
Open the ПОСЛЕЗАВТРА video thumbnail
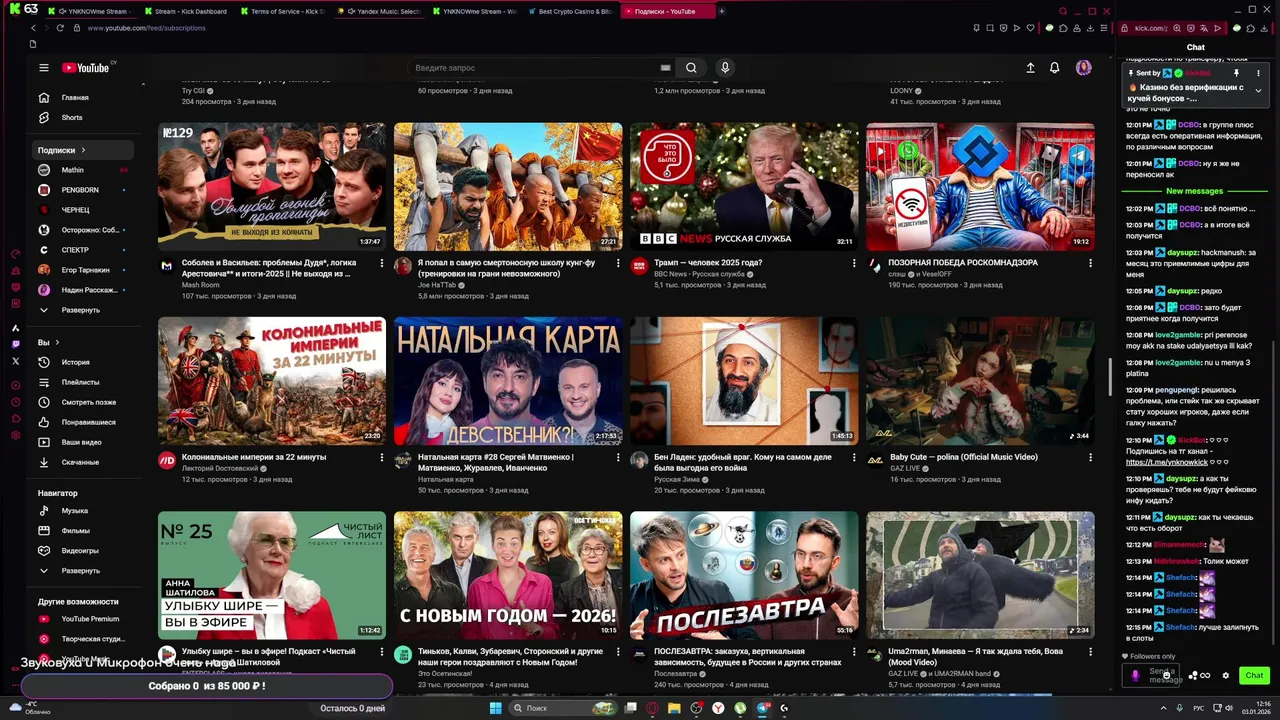pos(744,575)
